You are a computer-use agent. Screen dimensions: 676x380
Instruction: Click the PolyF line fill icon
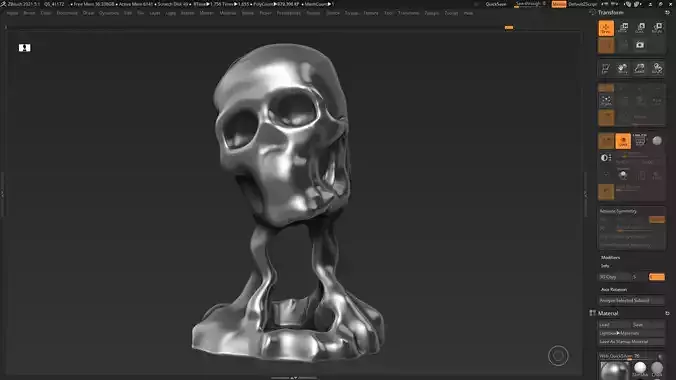point(640,141)
